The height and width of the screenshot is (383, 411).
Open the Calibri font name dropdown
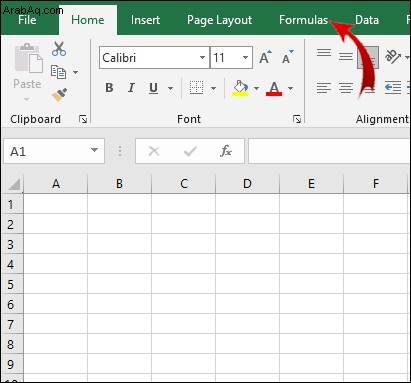tap(202, 57)
